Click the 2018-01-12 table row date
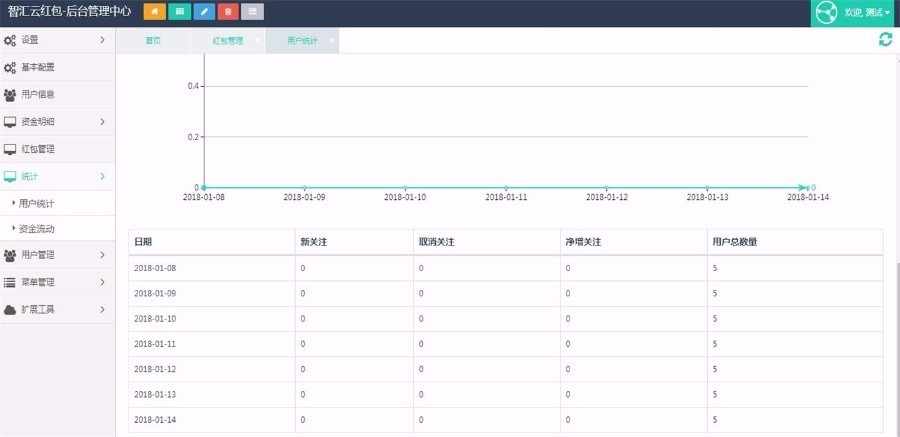The image size is (900, 437). click(x=155, y=369)
